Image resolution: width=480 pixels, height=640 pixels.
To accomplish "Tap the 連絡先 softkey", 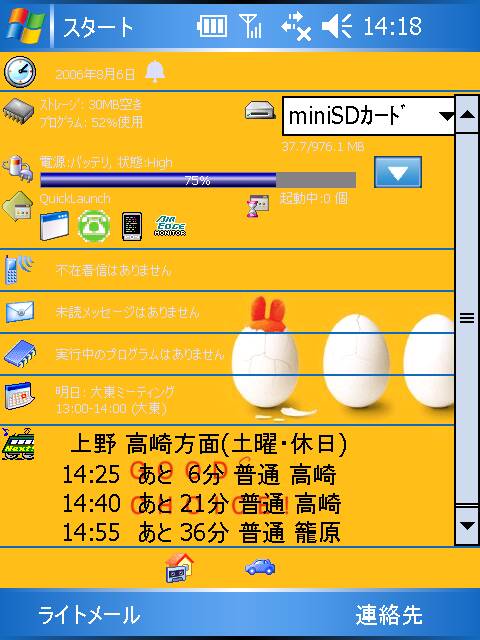I will coord(389,615).
